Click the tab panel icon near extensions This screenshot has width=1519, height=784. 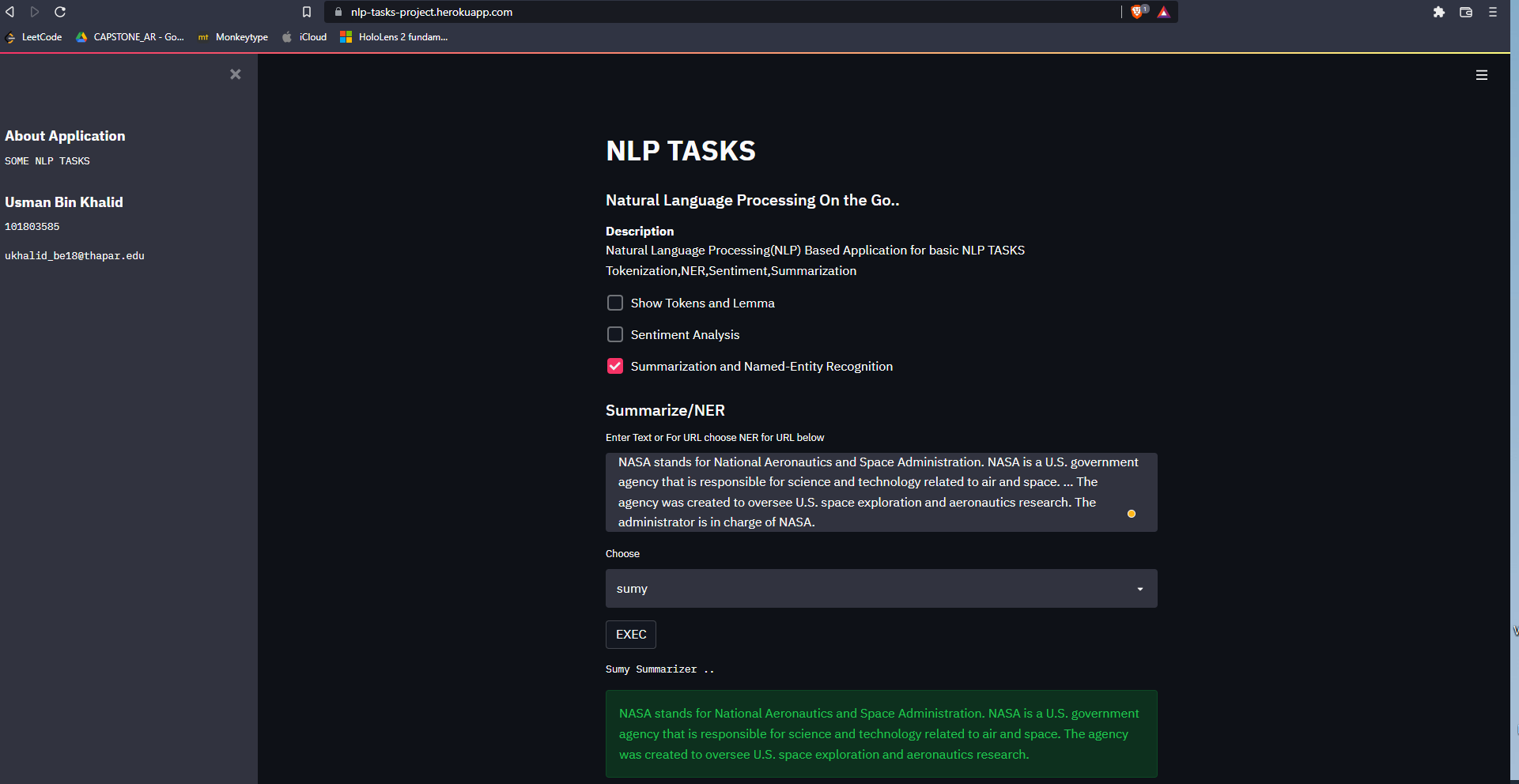point(1466,12)
